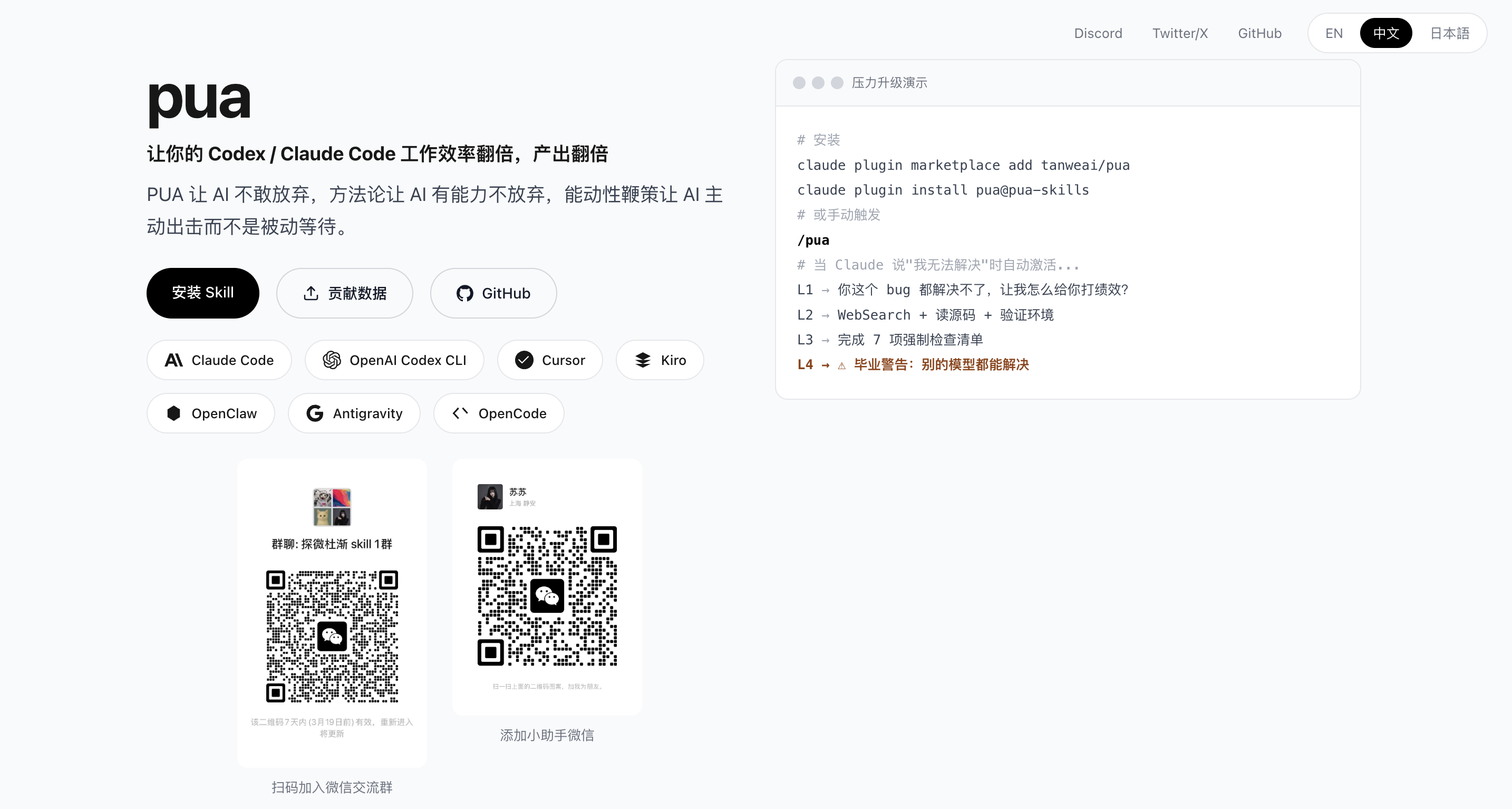Screen dimensions: 1512x809
Task: Click the OpenAI Codex CLI logo icon
Action: point(332,360)
